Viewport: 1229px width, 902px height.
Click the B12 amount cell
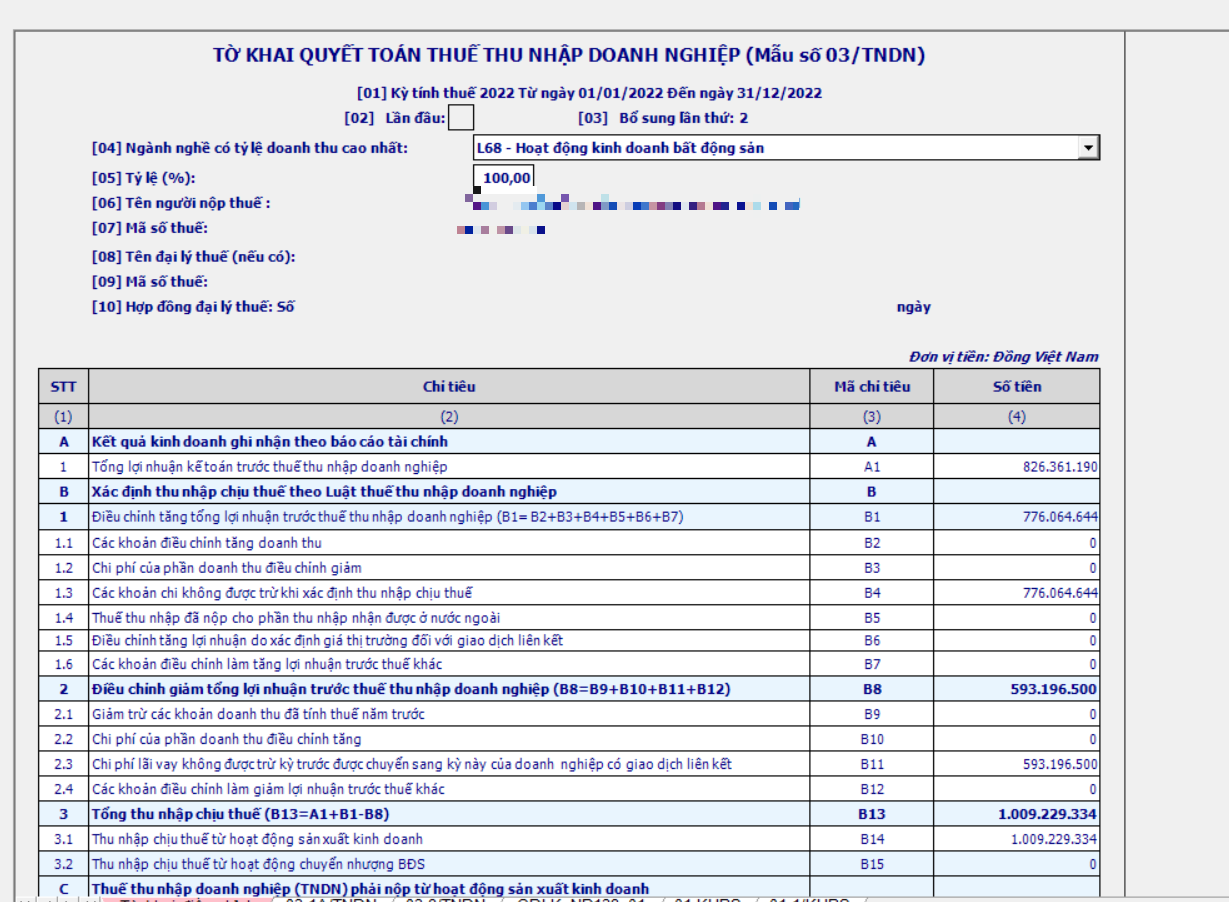[x=1016, y=789]
